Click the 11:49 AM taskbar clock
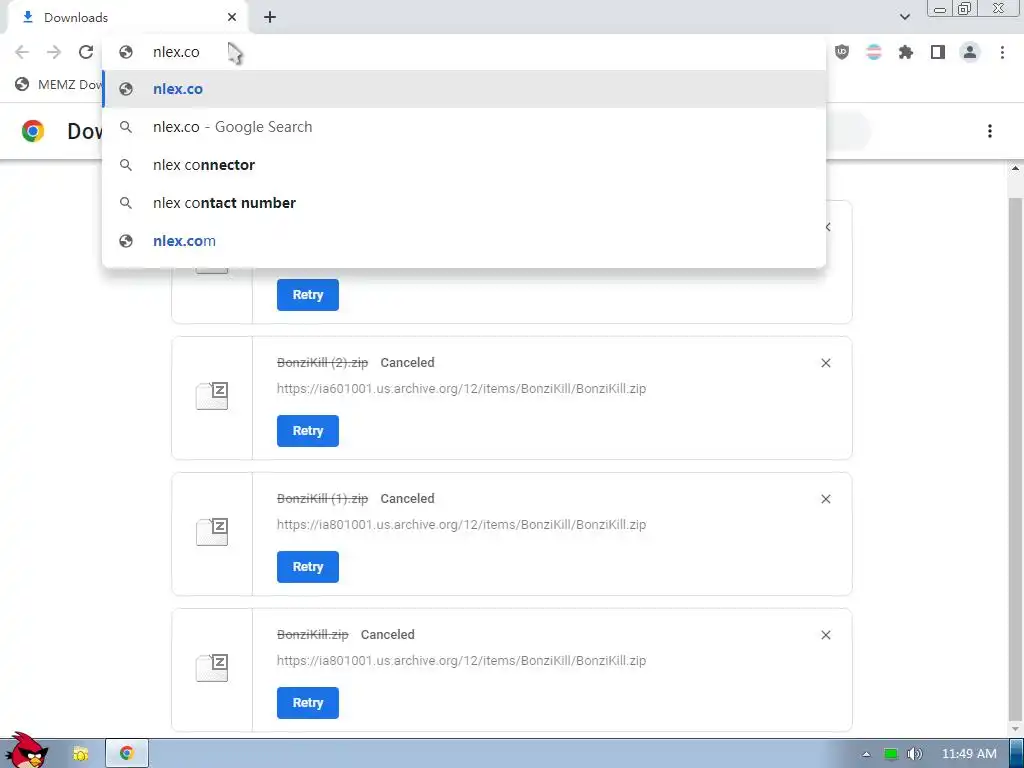This screenshot has width=1024, height=768. (969, 754)
